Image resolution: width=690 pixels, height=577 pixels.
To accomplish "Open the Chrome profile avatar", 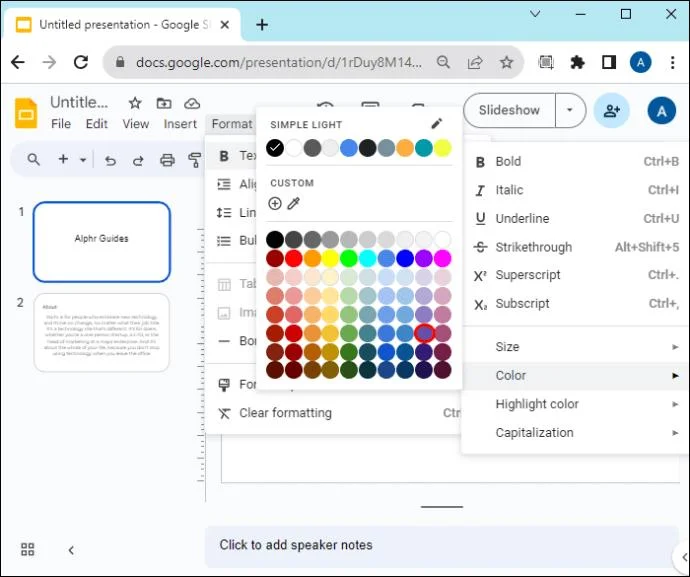I will point(640,62).
